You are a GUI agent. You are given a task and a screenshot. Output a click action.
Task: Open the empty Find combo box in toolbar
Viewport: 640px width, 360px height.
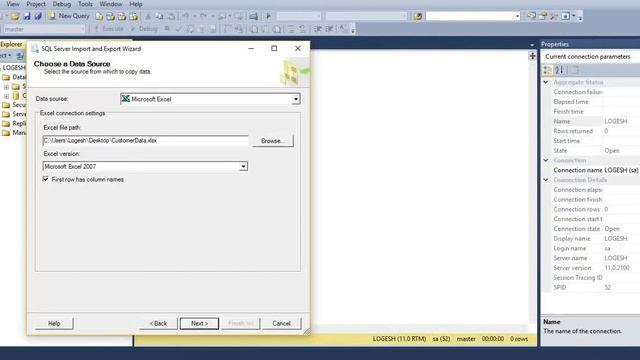tap(473, 16)
